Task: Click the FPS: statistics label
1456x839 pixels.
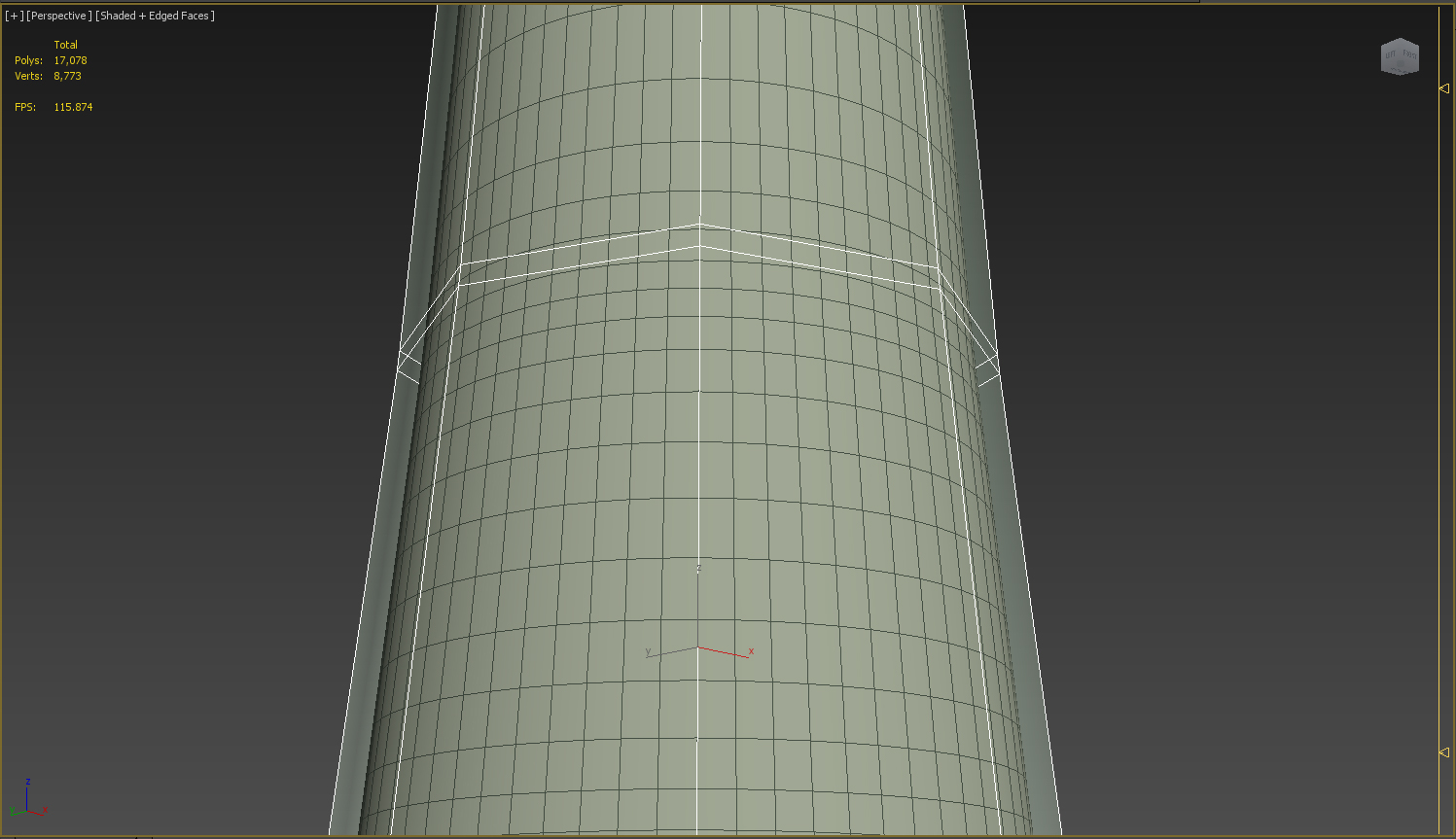Action: (25, 107)
